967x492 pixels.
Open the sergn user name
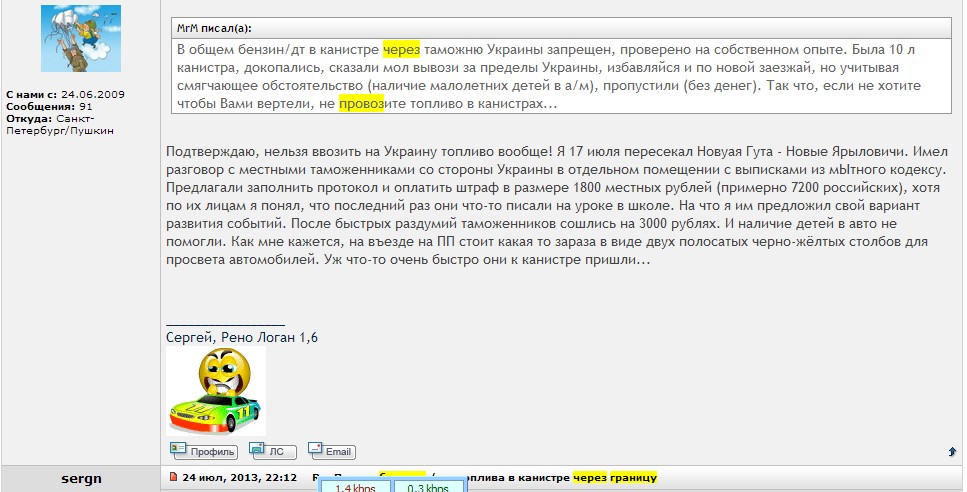click(80, 479)
